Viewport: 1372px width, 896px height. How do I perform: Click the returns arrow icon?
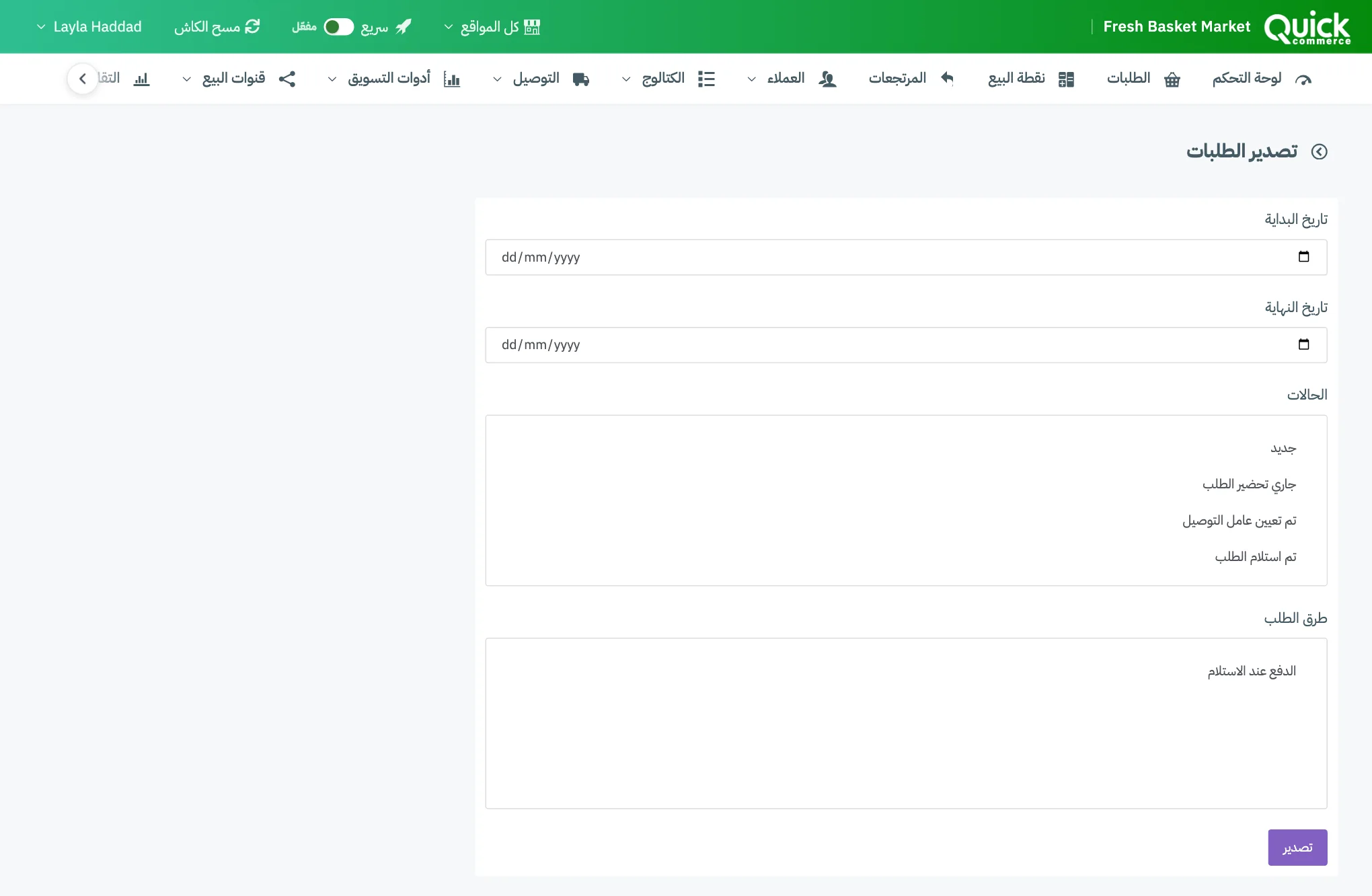[x=947, y=78]
